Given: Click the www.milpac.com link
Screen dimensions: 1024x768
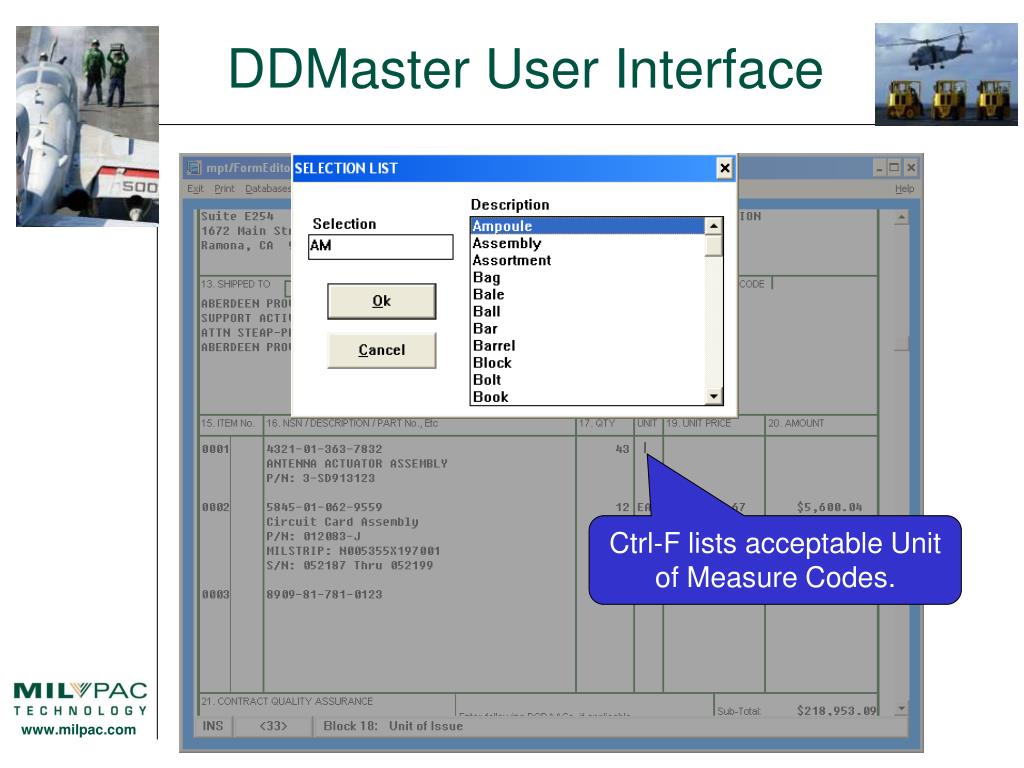Looking at the screenshot, I should 79,730.
